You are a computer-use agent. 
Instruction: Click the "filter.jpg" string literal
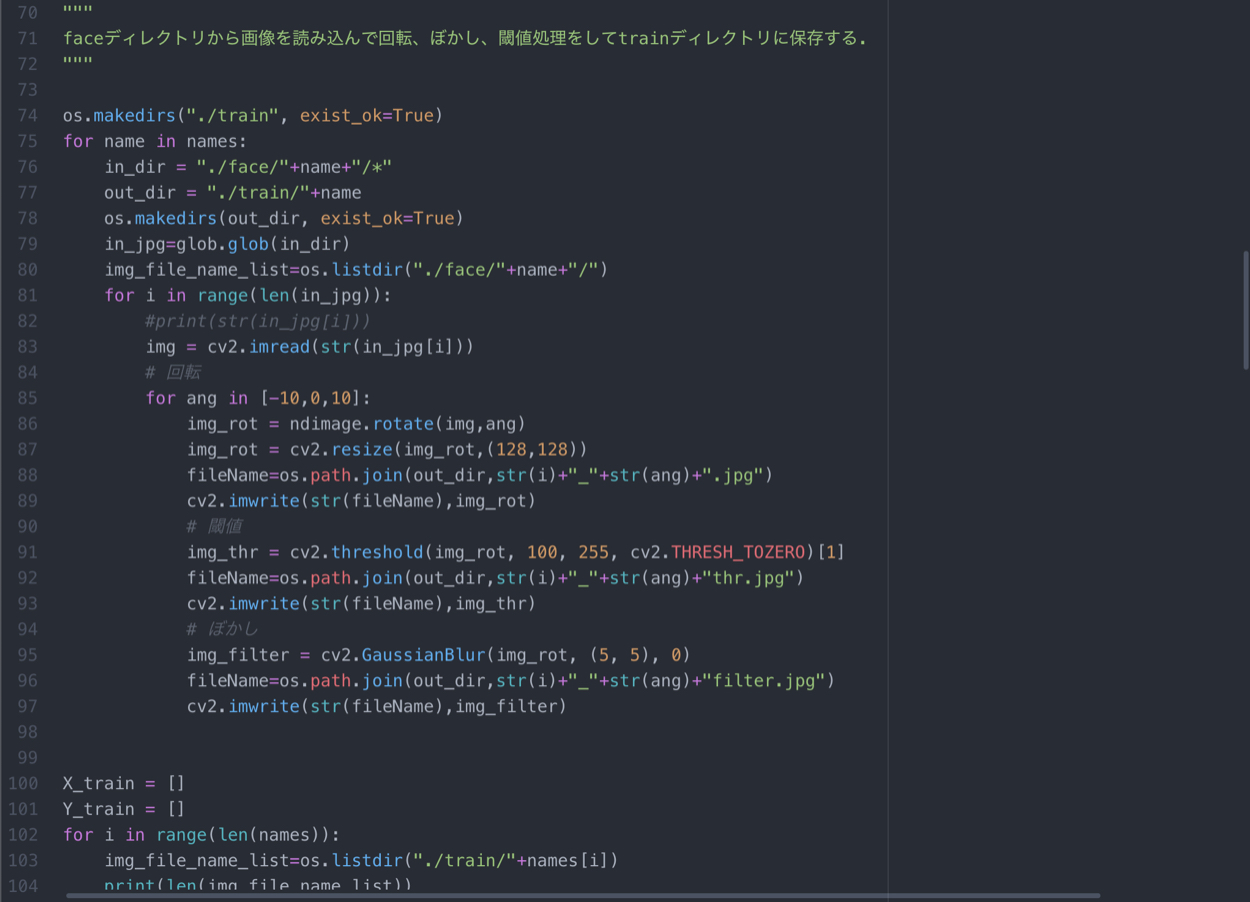(x=762, y=681)
